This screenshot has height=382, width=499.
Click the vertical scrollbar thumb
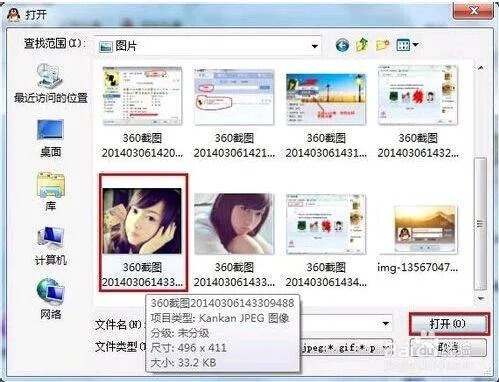pyautogui.click(x=480, y=224)
